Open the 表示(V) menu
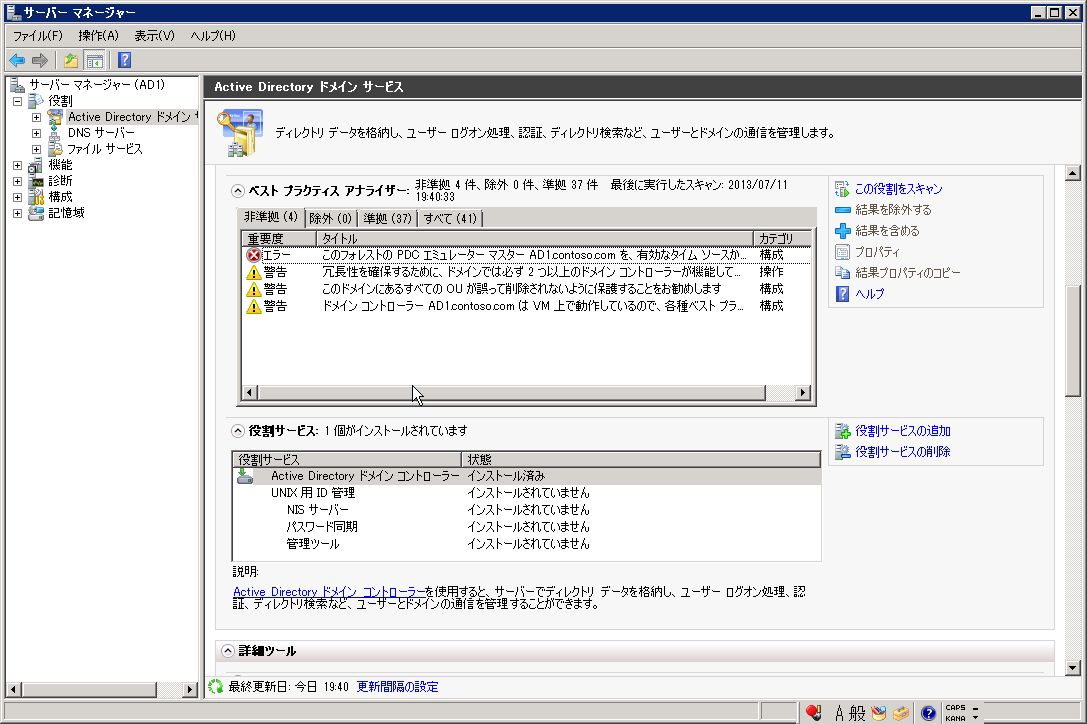The image size is (1087, 724). 155,35
